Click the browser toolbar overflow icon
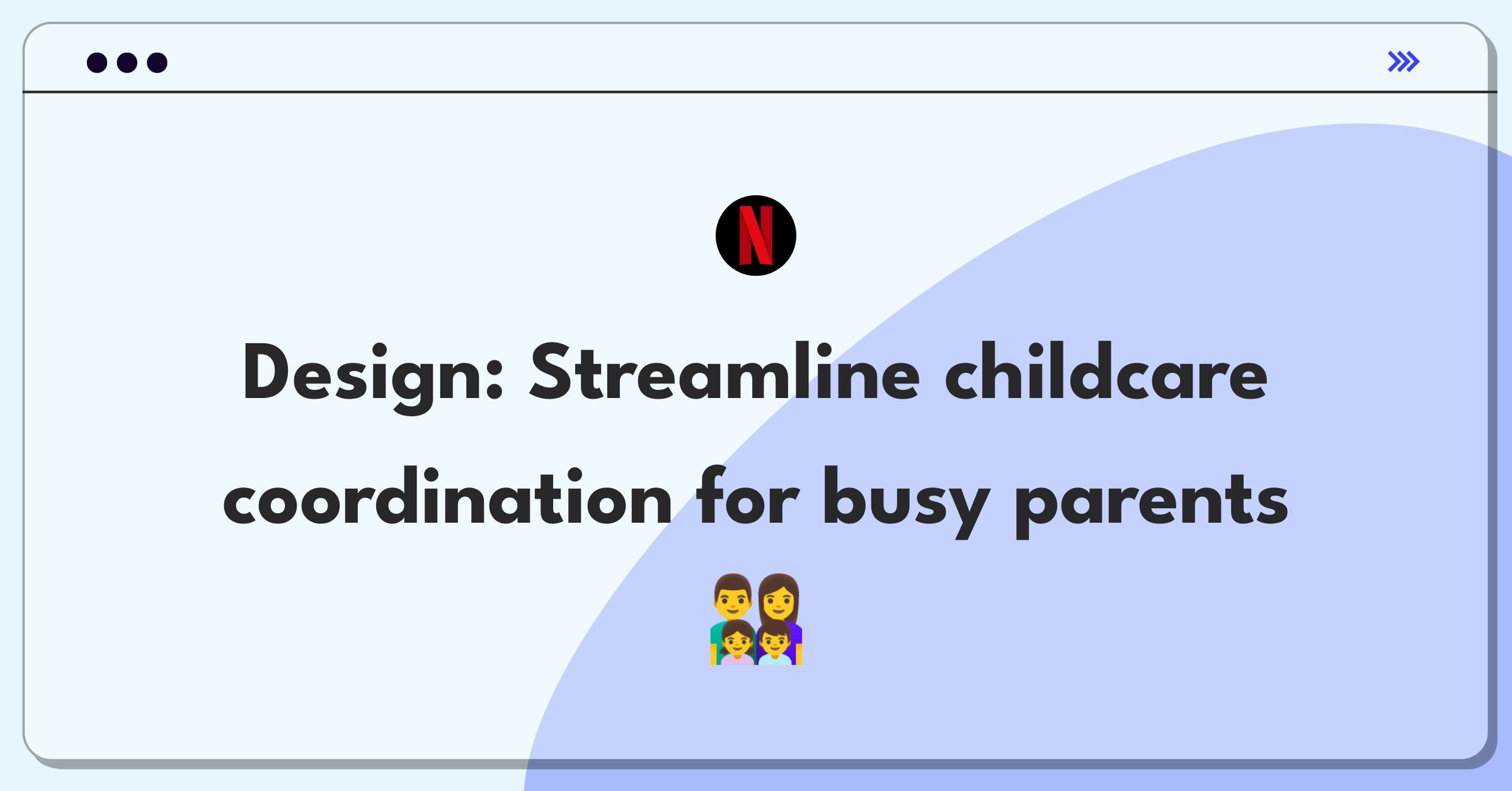This screenshot has width=1512, height=791. pyautogui.click(x=1403, y=61)
